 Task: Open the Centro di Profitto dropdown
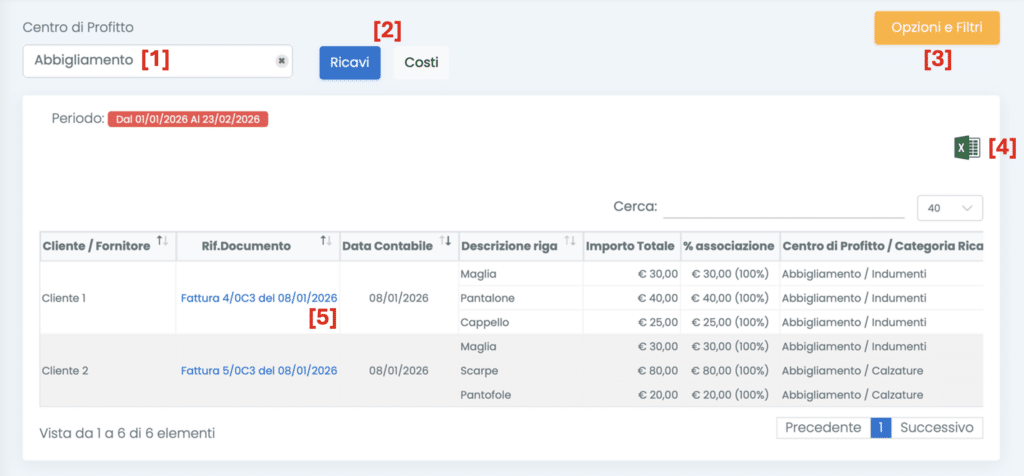[150, 61]
